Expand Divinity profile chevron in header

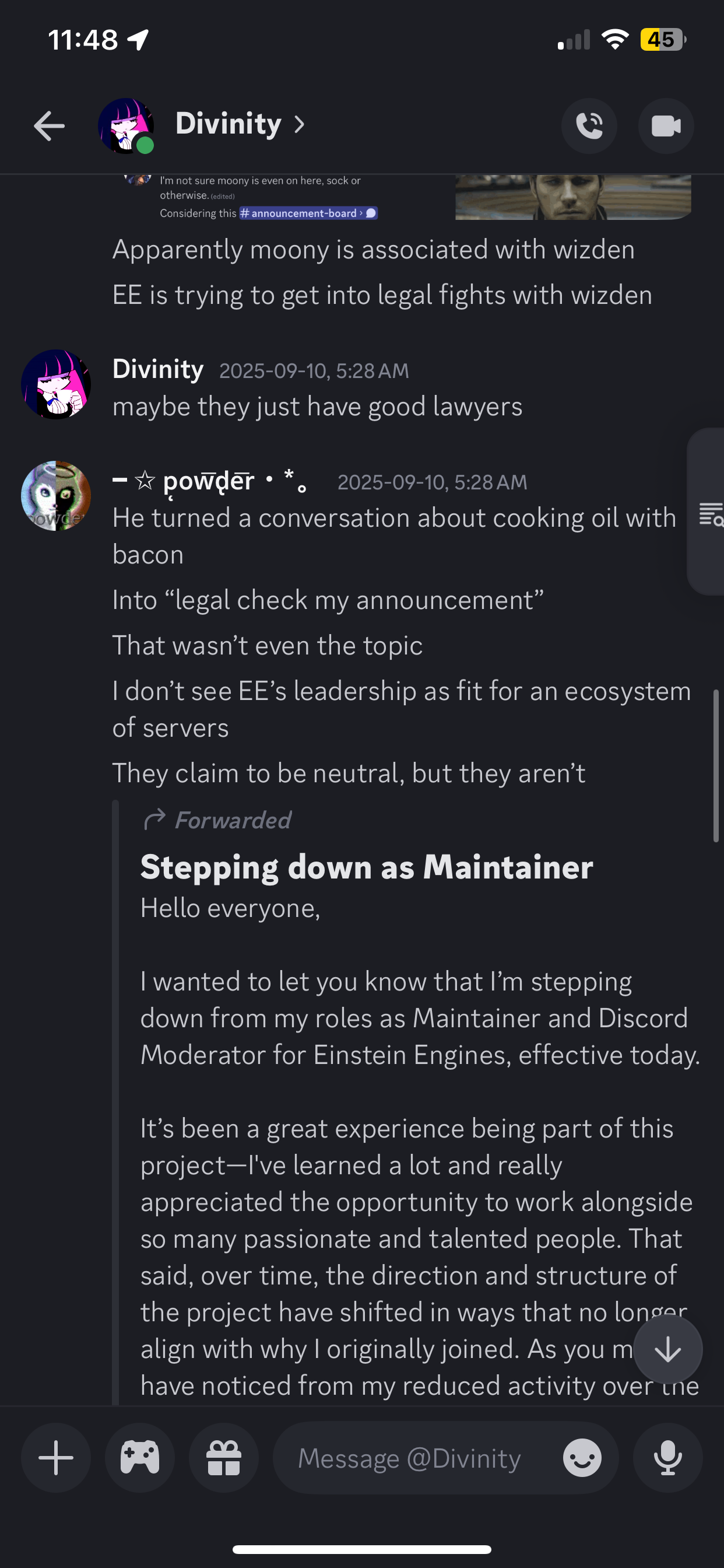pos(298,125)
